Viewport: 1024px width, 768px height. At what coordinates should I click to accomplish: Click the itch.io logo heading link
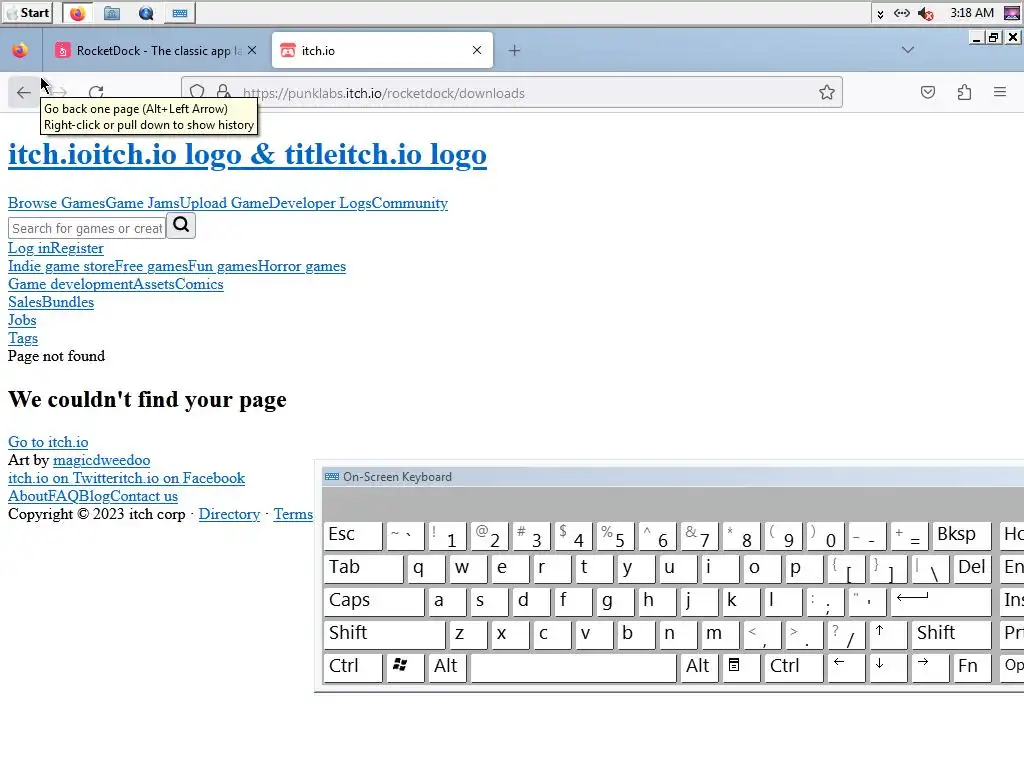point(247,155)
